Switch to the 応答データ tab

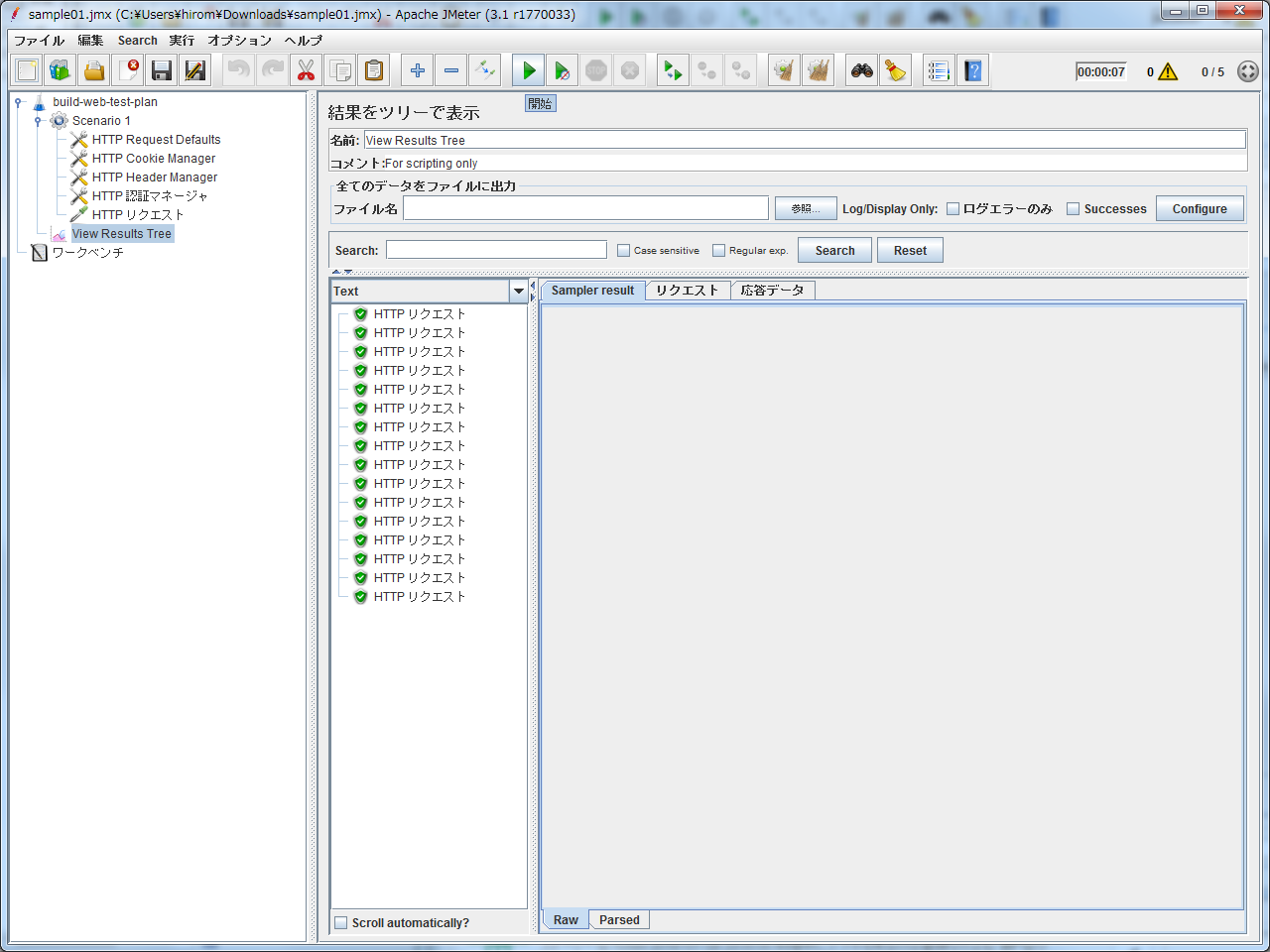(773, 291)
